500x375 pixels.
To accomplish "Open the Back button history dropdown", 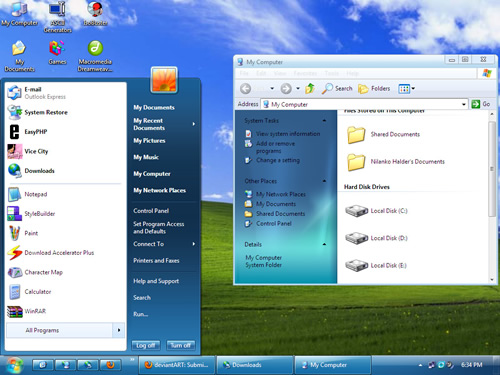I will click(x=272, y=88).
